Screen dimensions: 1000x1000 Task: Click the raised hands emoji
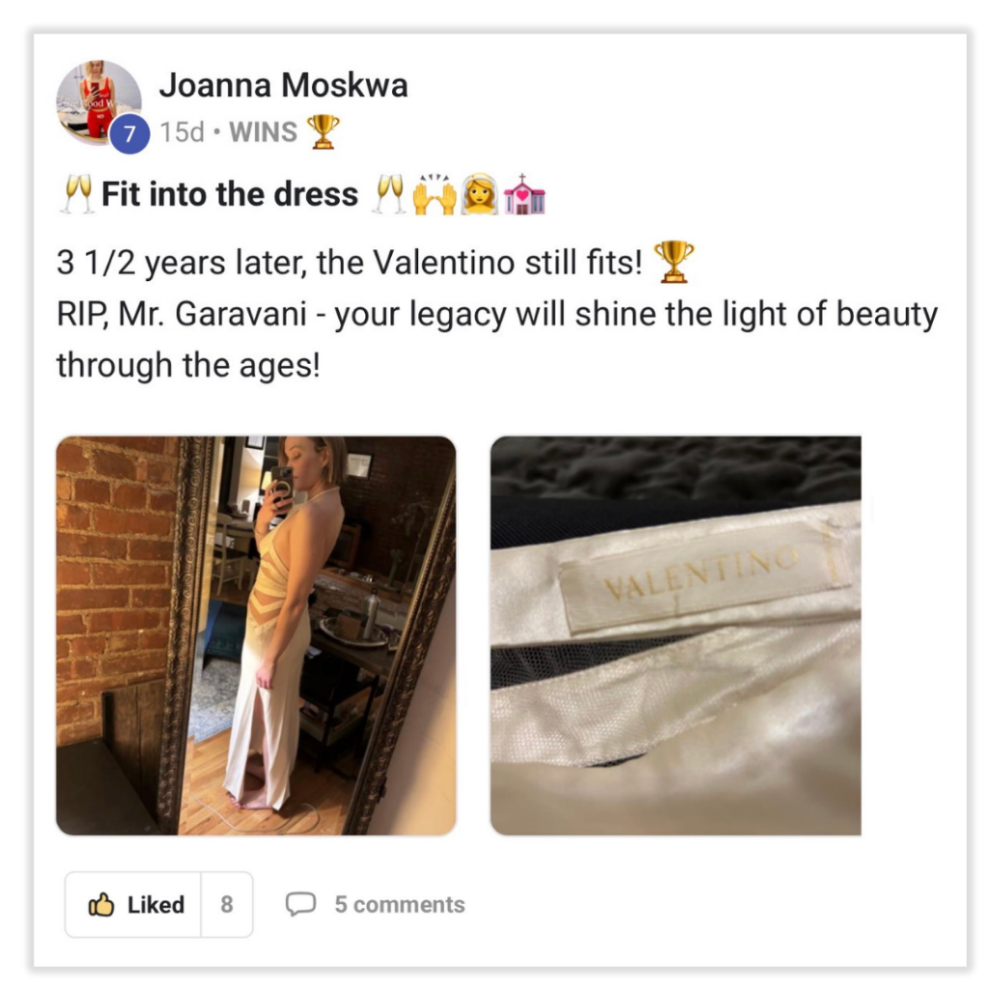(434, 195)
